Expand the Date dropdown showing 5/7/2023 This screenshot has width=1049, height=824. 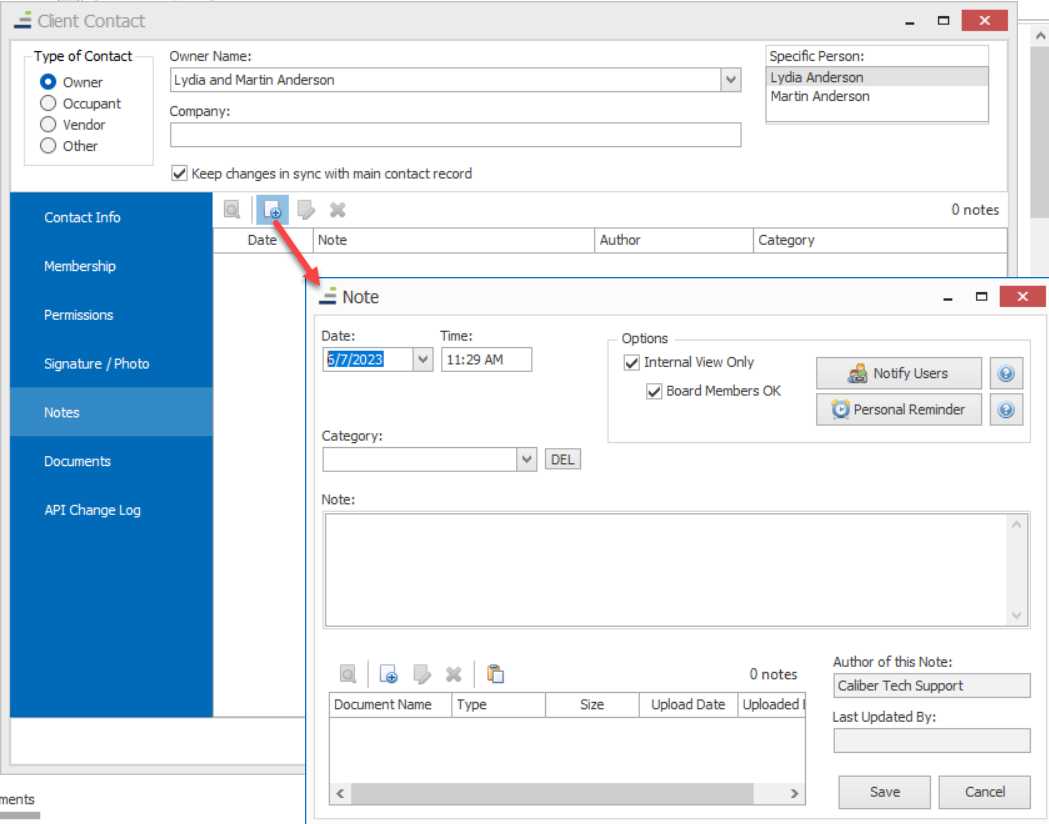(422, 359)
